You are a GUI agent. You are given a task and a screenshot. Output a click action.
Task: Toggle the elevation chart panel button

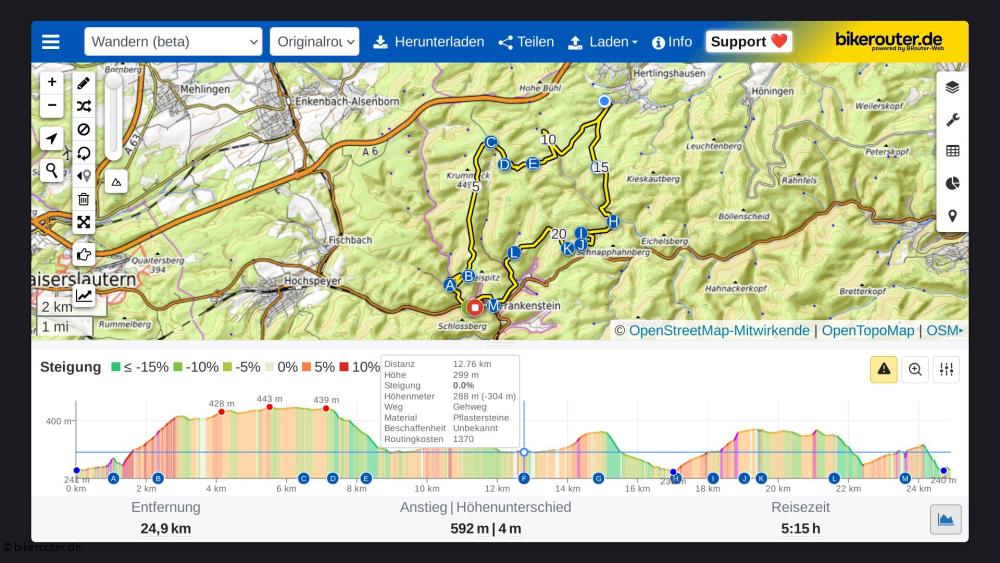945,519
